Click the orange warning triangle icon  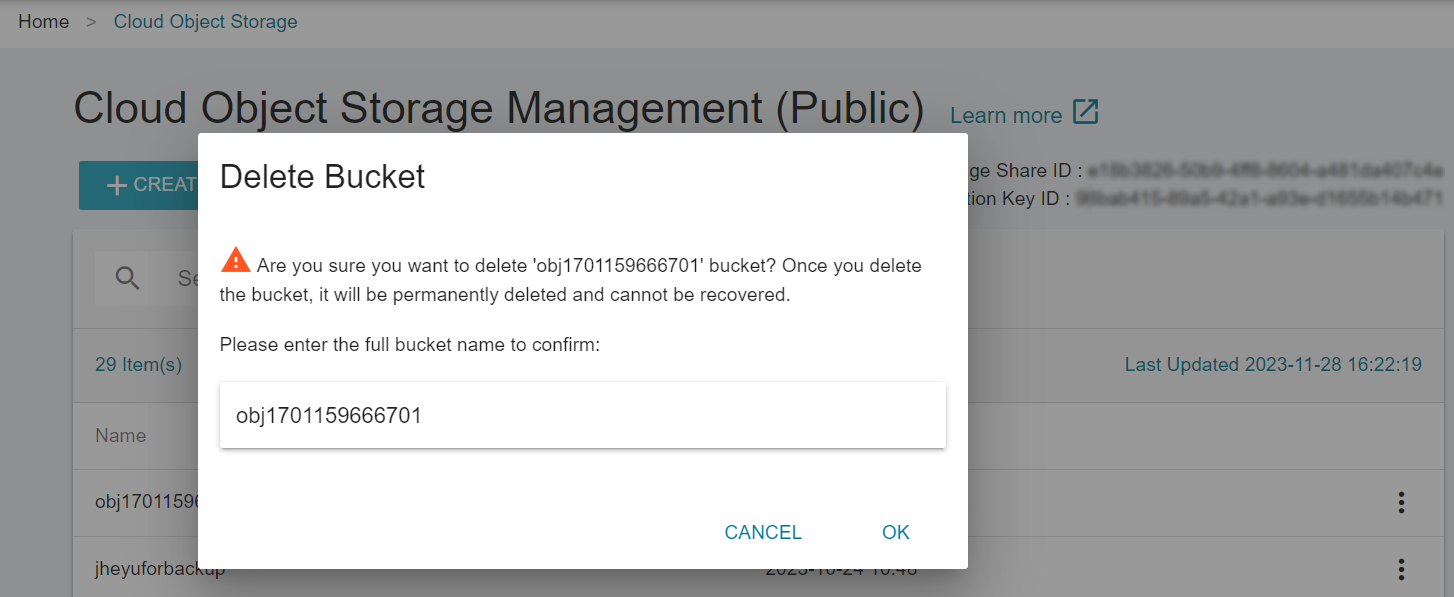point(235,261)
